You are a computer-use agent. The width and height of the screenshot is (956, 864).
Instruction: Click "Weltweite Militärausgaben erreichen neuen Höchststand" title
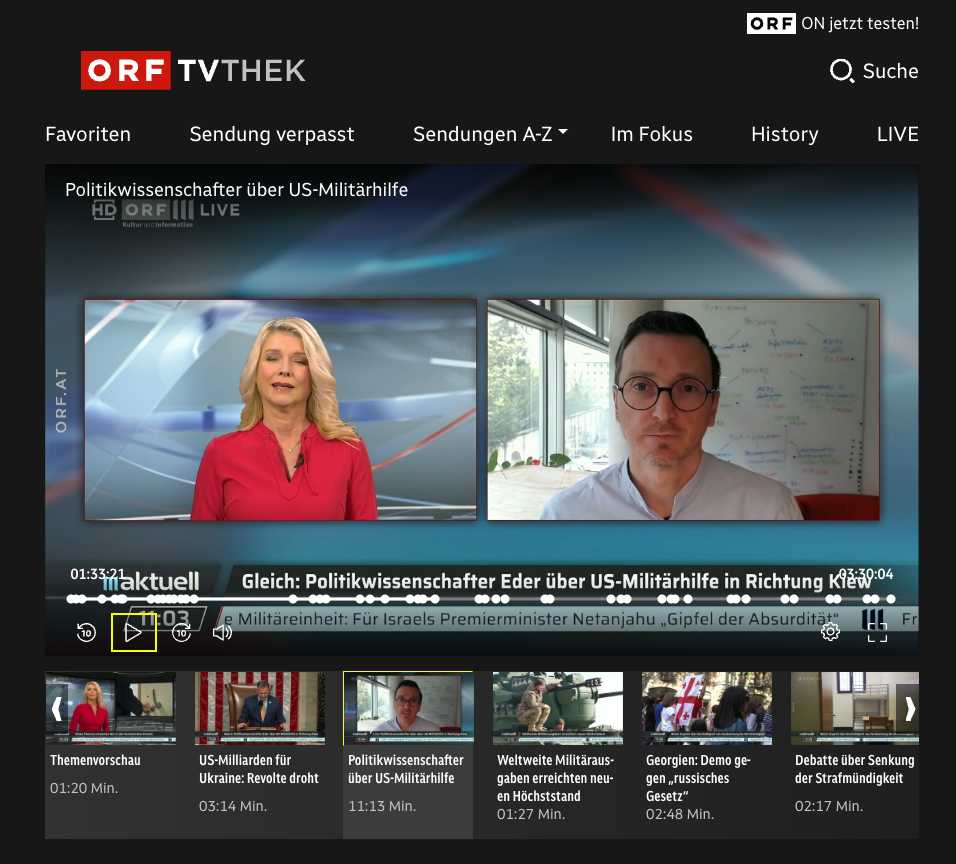tap(555, 778)
